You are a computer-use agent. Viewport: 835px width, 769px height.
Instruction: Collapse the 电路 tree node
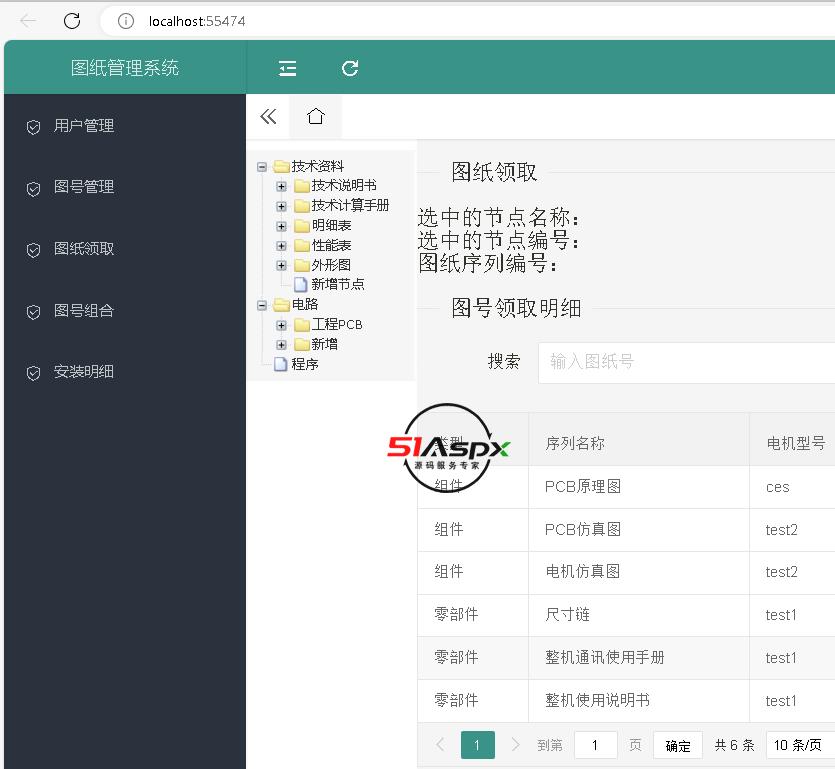261,305
